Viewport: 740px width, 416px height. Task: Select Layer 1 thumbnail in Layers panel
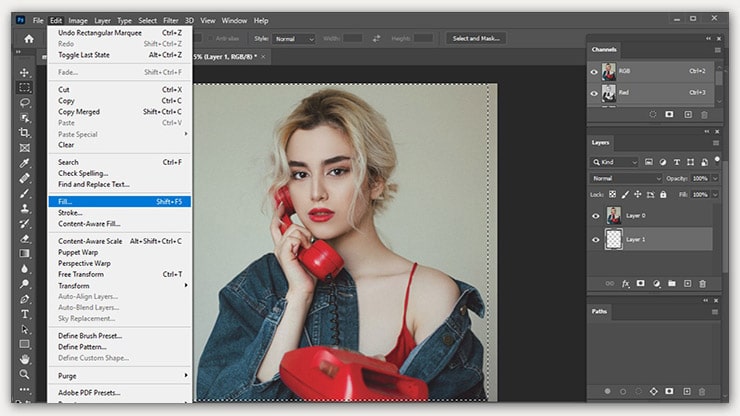coord(612,240)
